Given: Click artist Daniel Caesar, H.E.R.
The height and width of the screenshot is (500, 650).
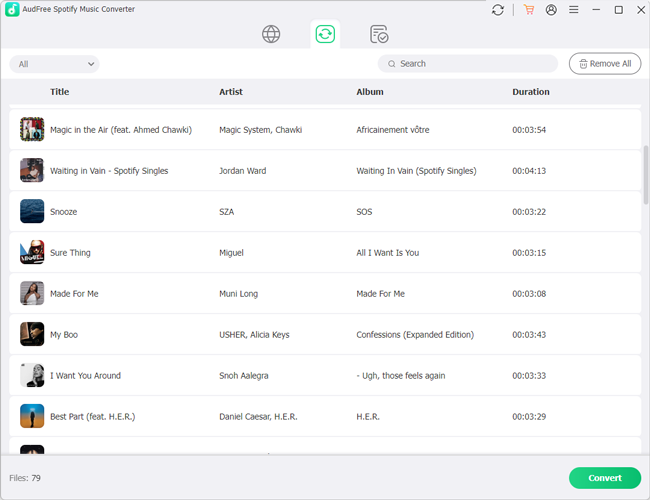Looking at the screenshot, I should pos(258,417).
